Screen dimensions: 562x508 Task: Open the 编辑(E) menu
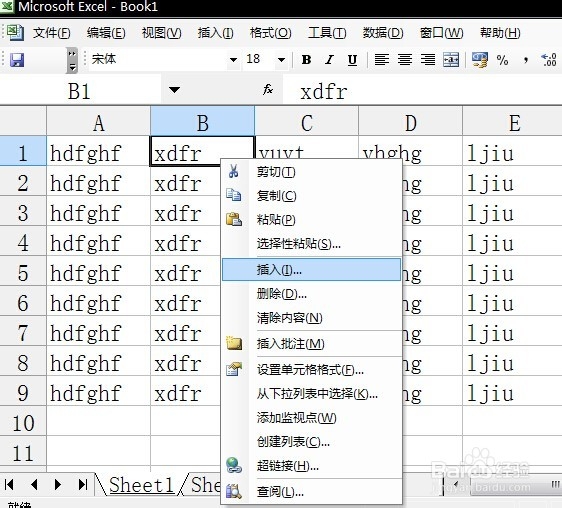tap(106, 33)
